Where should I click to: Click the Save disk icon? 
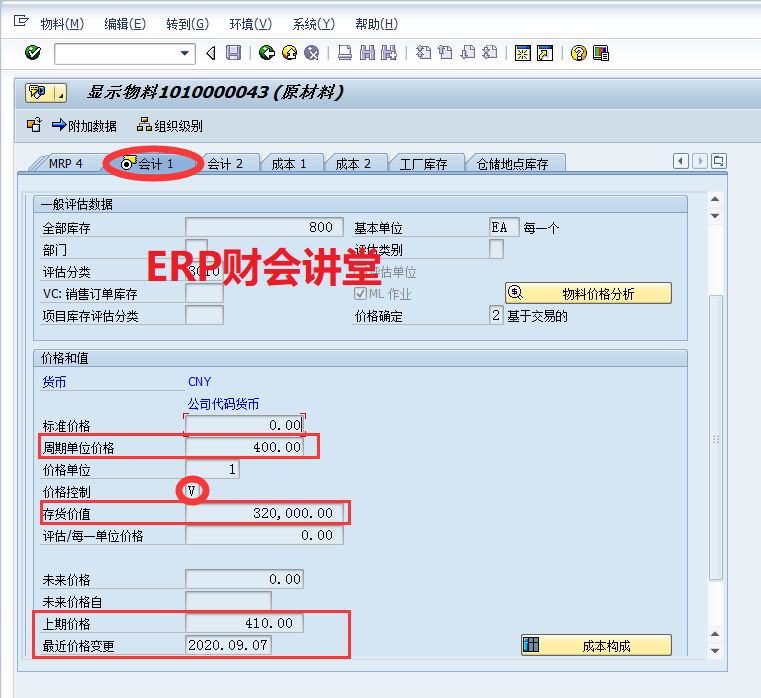[x=233, y=53]
